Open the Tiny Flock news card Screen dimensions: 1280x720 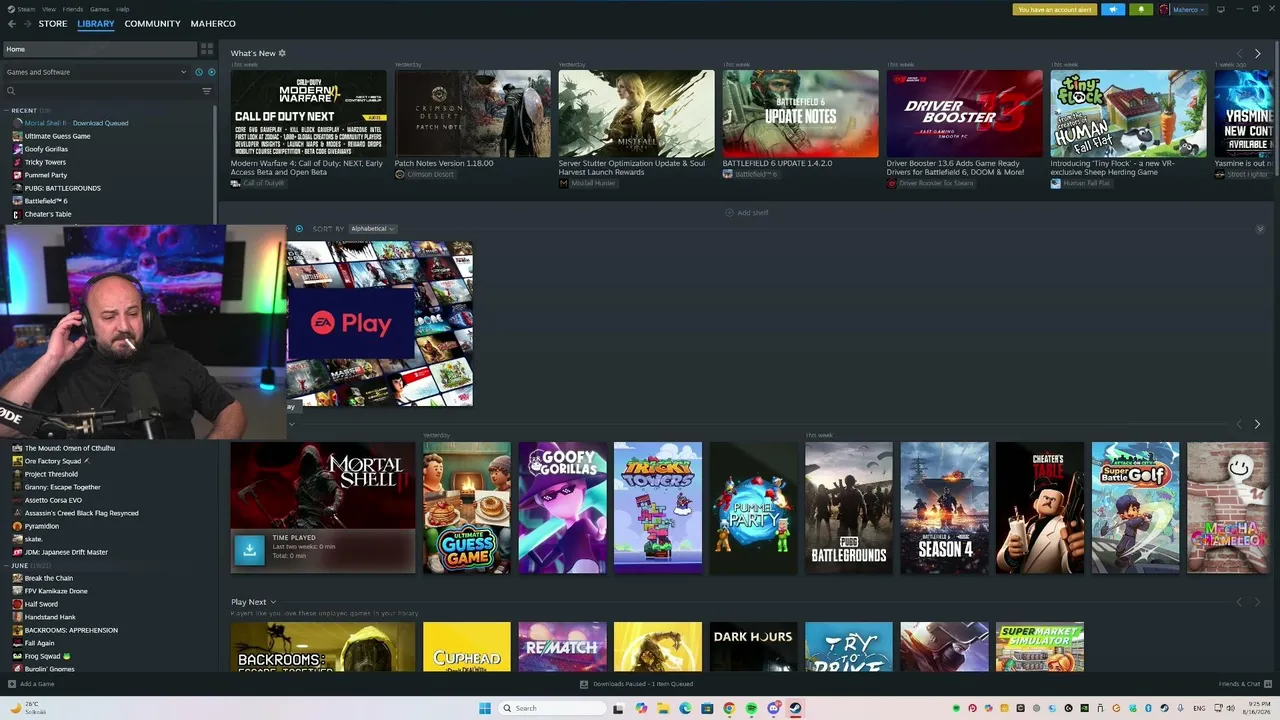click(1128, 114)
